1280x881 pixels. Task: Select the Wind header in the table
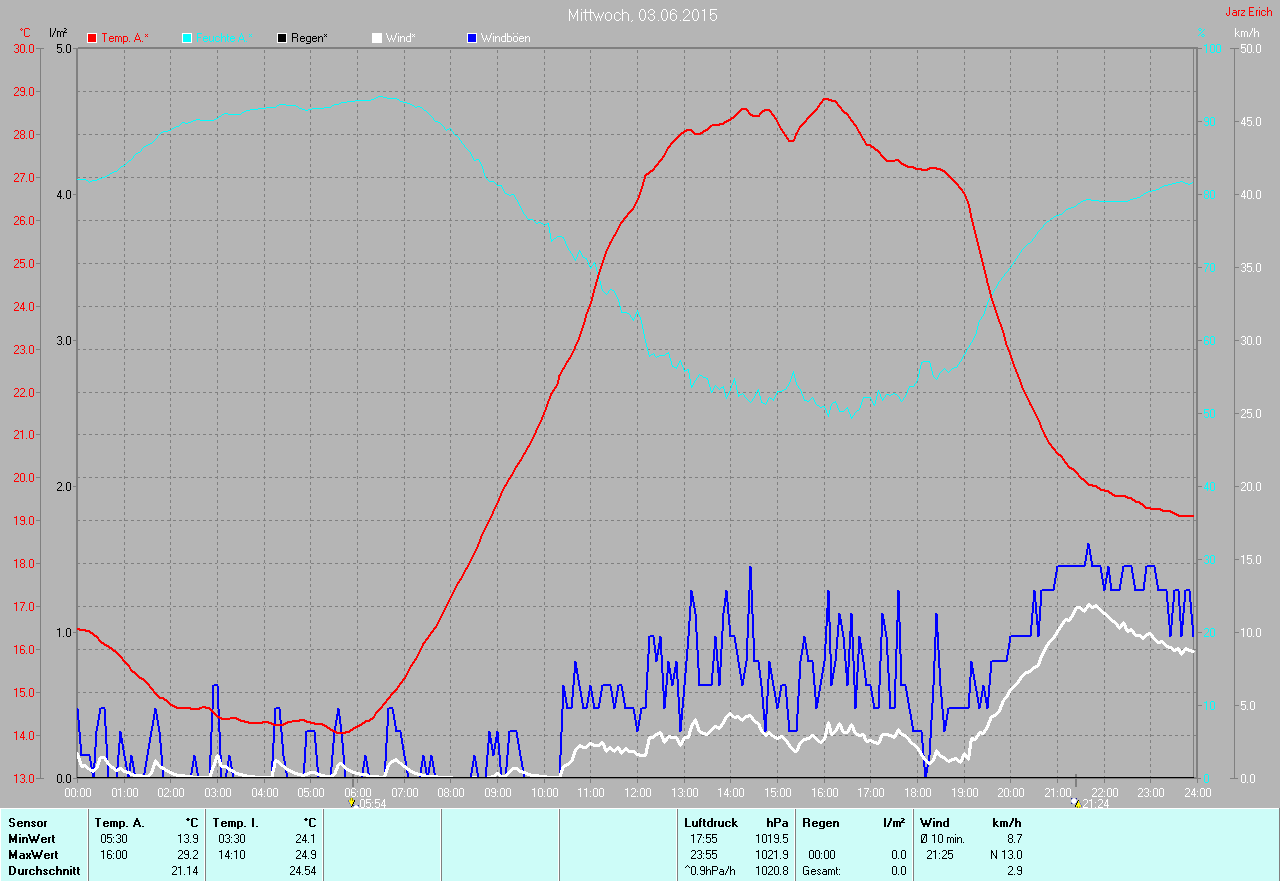click(935, 823)
